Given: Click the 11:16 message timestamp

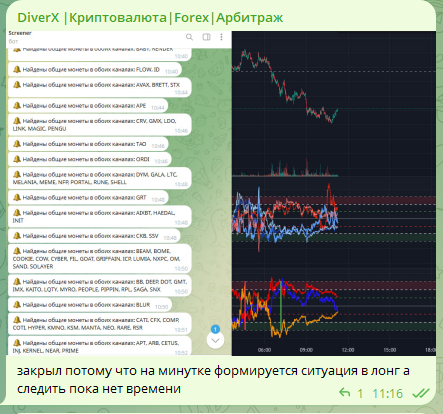Looking at the screenshot, I should tap(387, 394).
